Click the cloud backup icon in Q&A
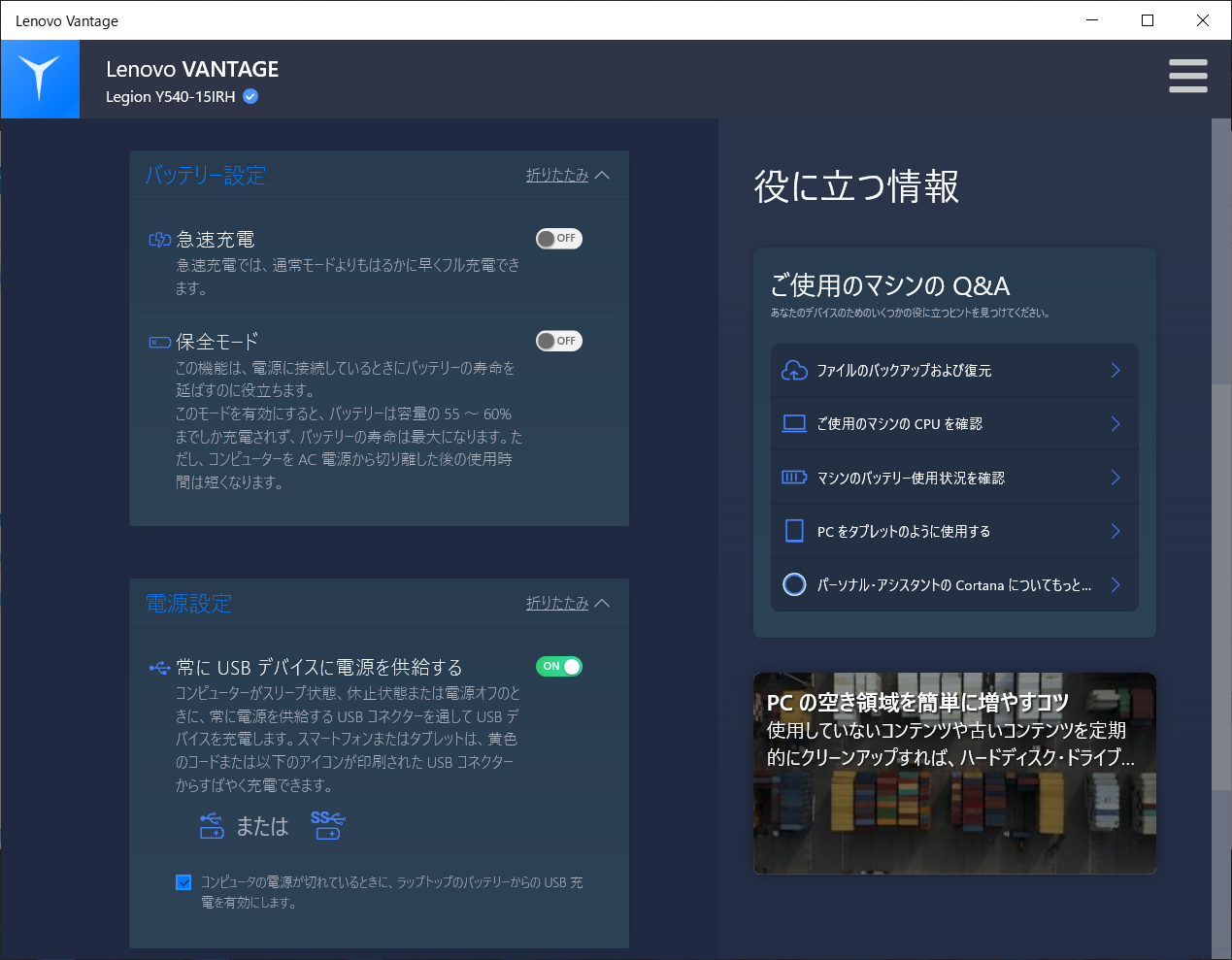Image resolution: width=1232 pixels, height=960 pixels. tap(794, 371)
